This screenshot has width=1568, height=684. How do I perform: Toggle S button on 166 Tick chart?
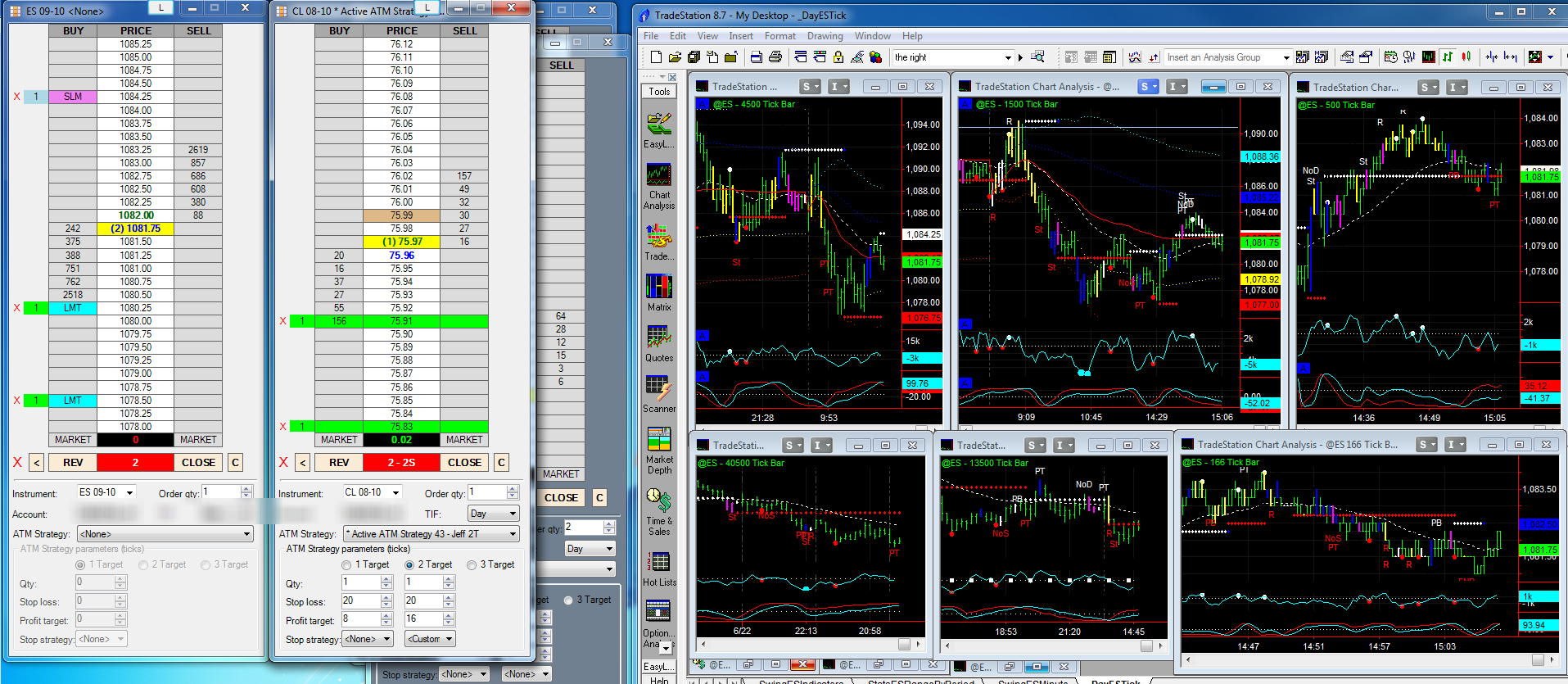(x=1428, y=445)
